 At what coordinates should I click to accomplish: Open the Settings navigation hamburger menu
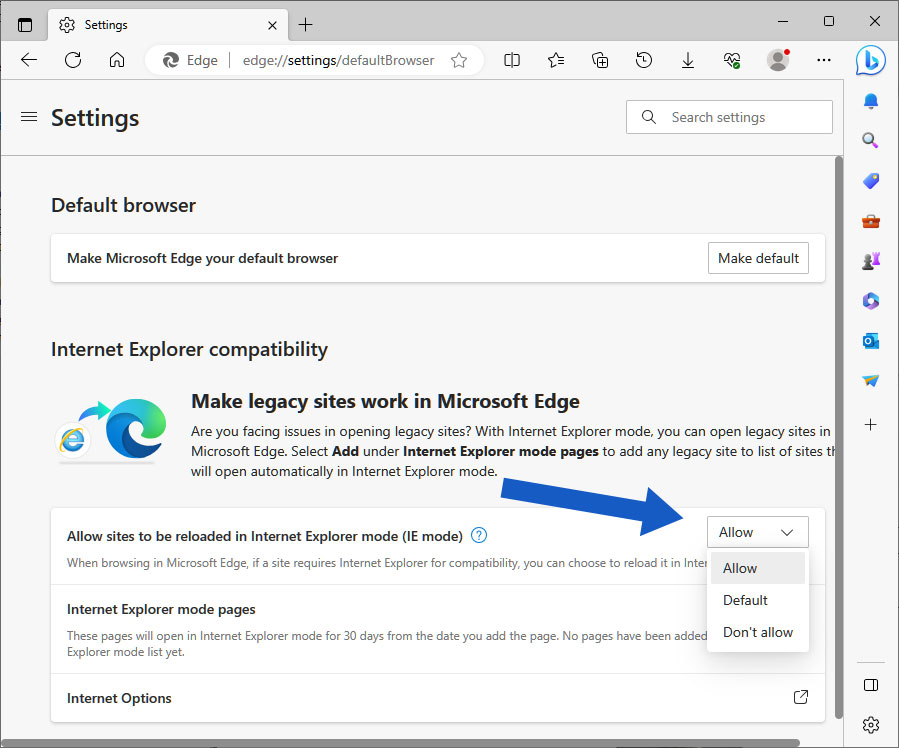(29, 117)
